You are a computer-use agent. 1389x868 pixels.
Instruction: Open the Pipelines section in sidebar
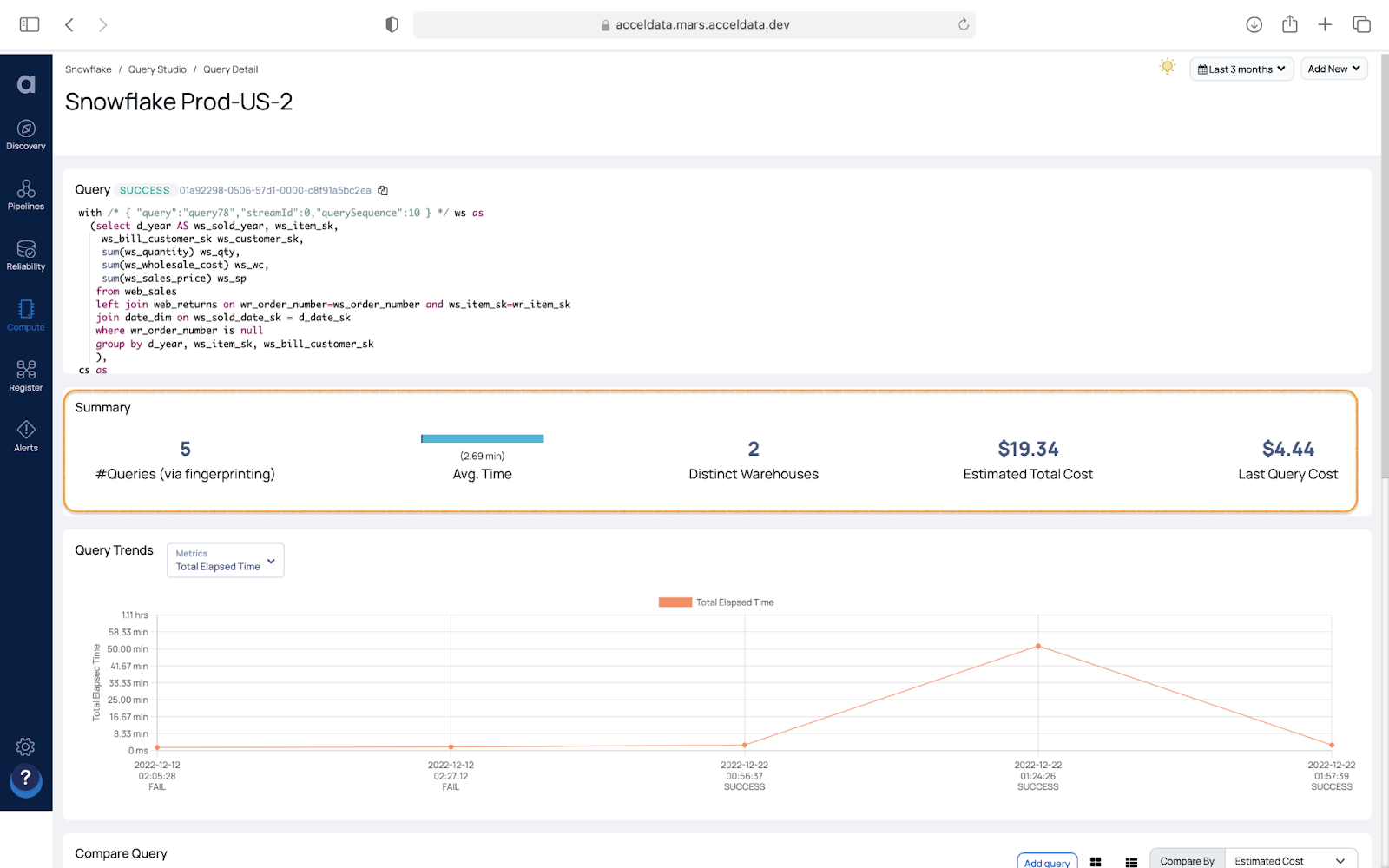click(x=26, y=195)
